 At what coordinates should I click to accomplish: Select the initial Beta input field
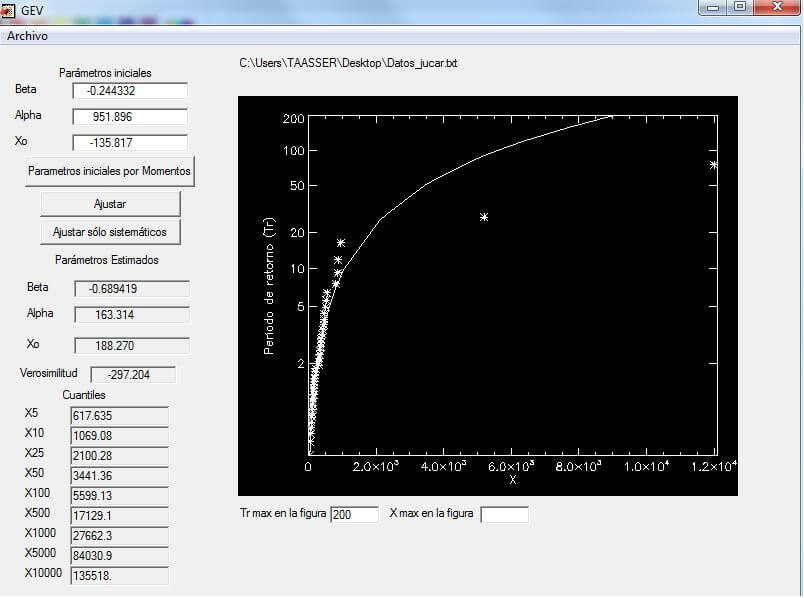click(x=130, y=91)
